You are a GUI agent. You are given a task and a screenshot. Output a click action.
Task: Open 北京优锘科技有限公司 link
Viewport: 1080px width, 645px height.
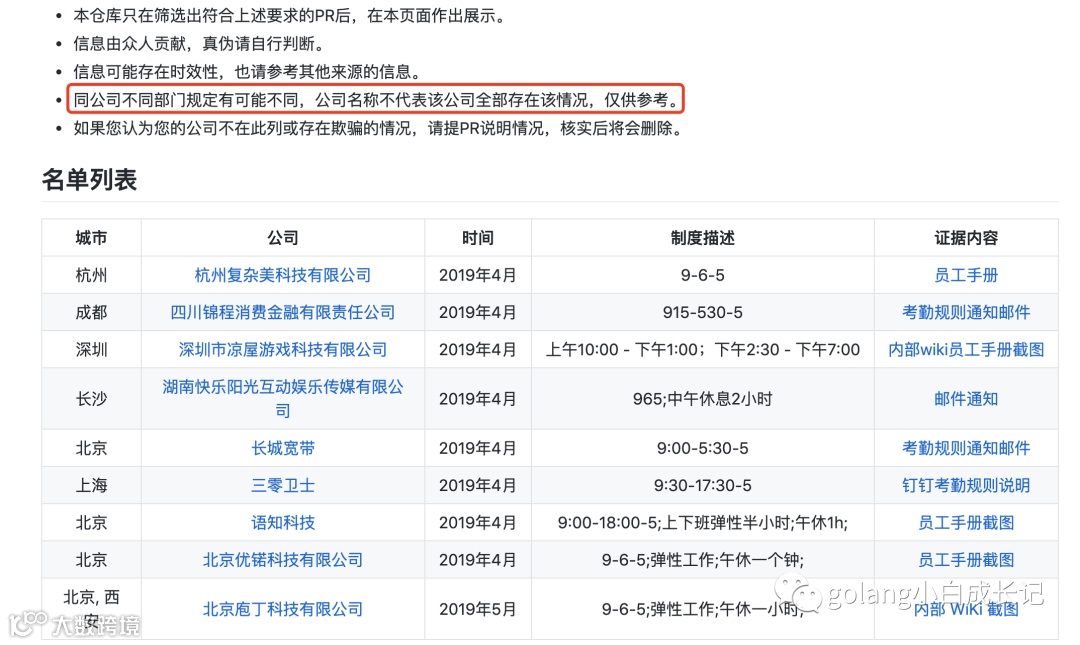click(x=282, y=560)
